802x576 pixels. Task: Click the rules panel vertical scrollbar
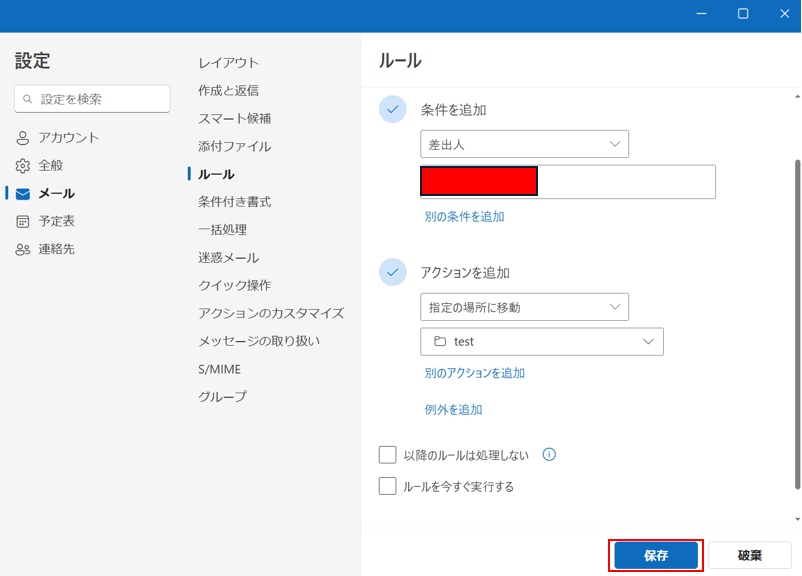tap(797, 324)
